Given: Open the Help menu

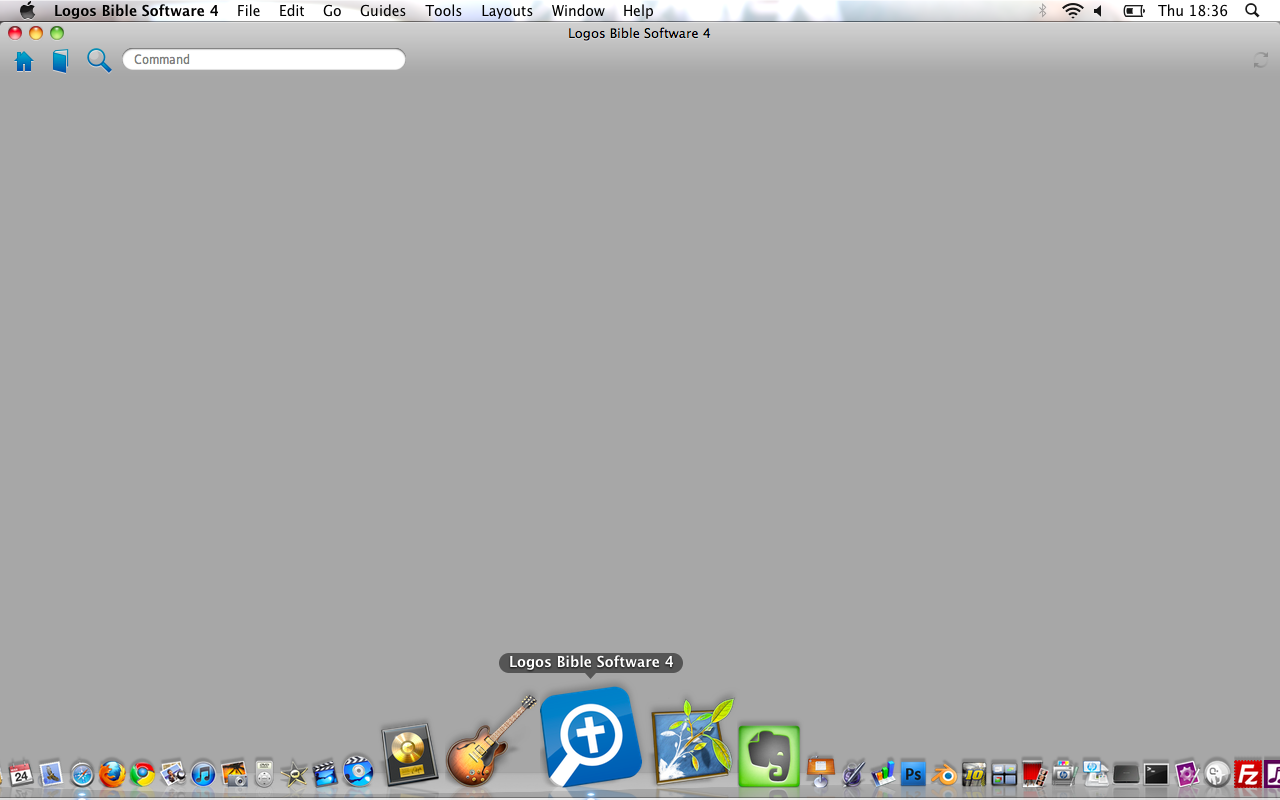Looking at the screenshot, I should (638, 11).
